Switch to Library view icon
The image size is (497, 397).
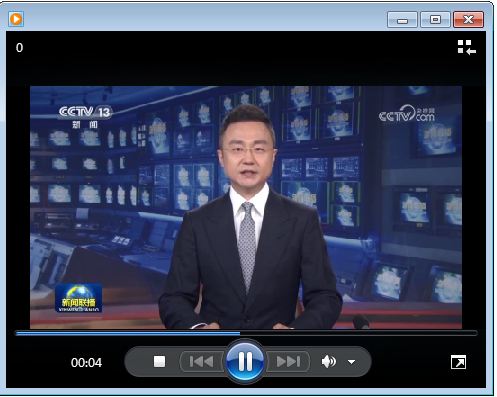[466, 47]
